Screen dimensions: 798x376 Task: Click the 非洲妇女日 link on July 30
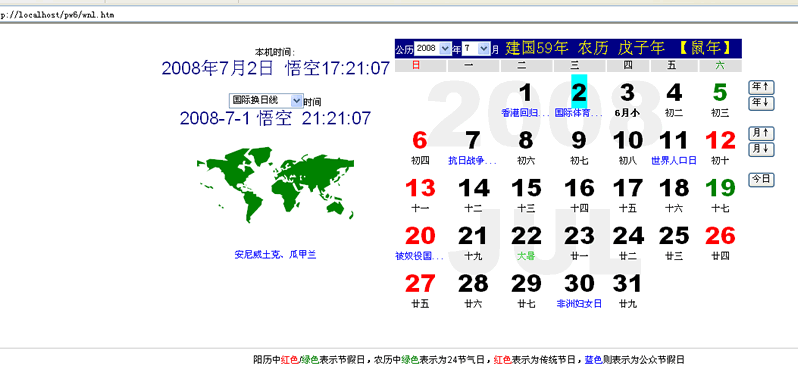579,304
